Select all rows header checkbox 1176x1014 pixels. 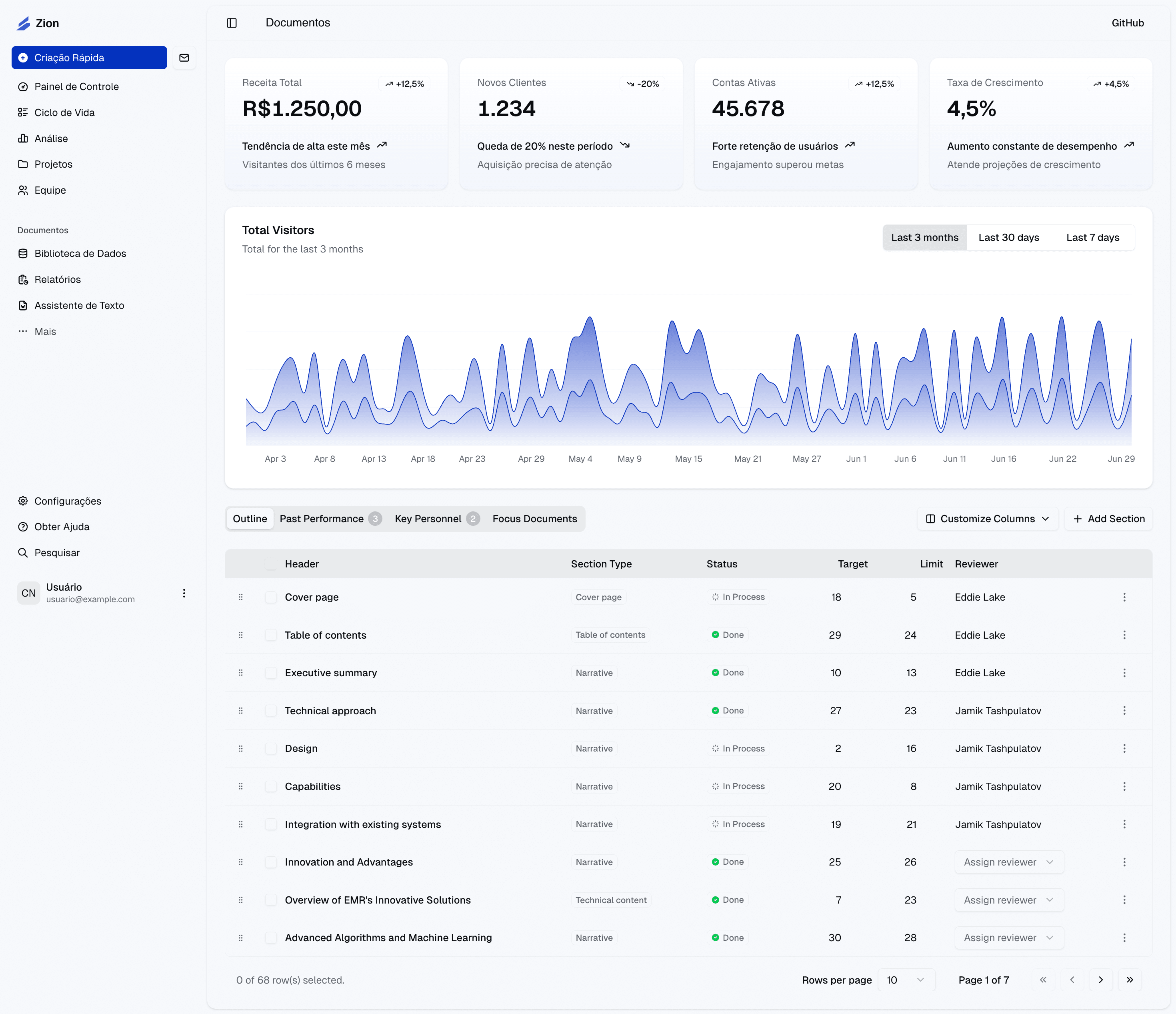tap(271, 564)
